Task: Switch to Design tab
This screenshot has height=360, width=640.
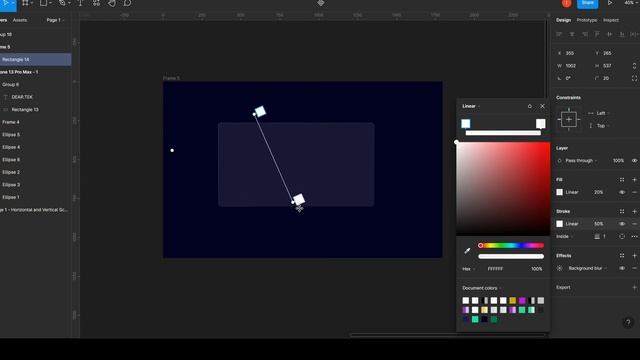Action: pos(563,20)
